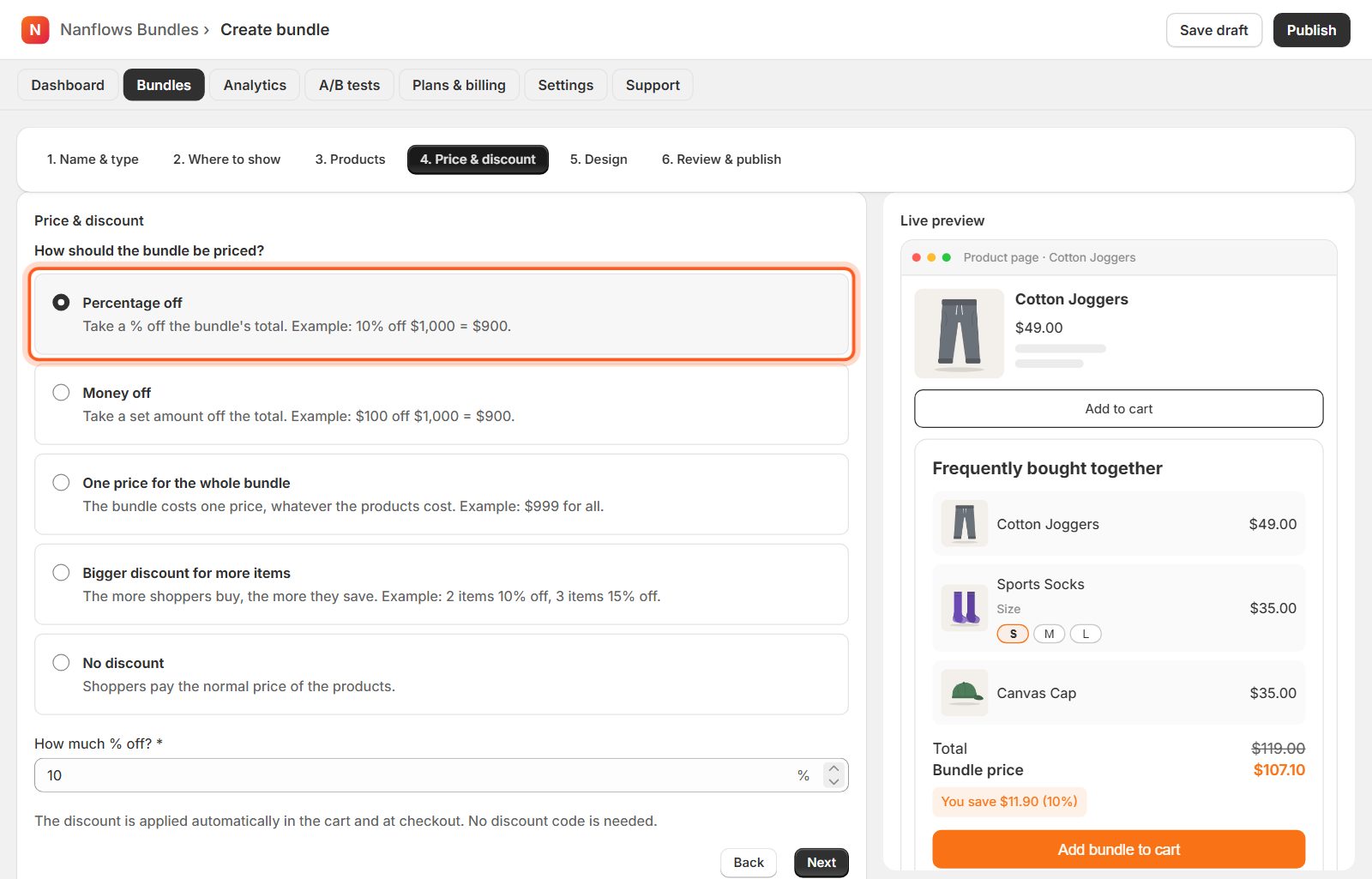Open Plans & billing tab

459,85
